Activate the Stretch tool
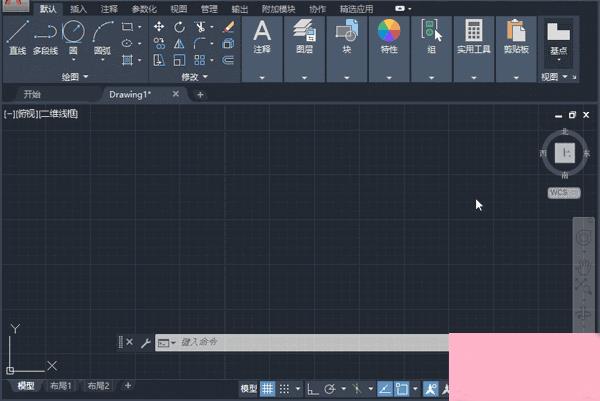This screenshot has height=401, width=600. pos(159,60)
